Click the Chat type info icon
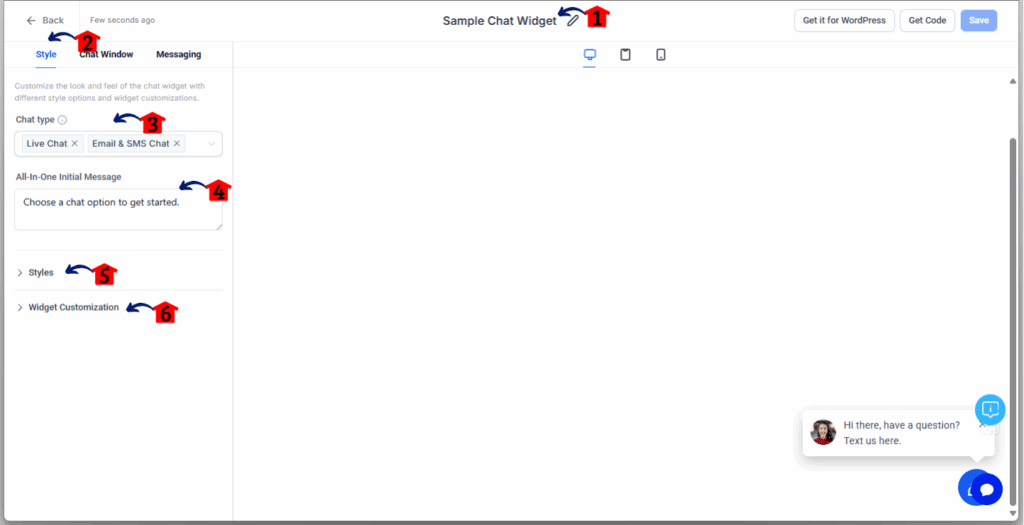1024x525 pixels. (62, 120)
